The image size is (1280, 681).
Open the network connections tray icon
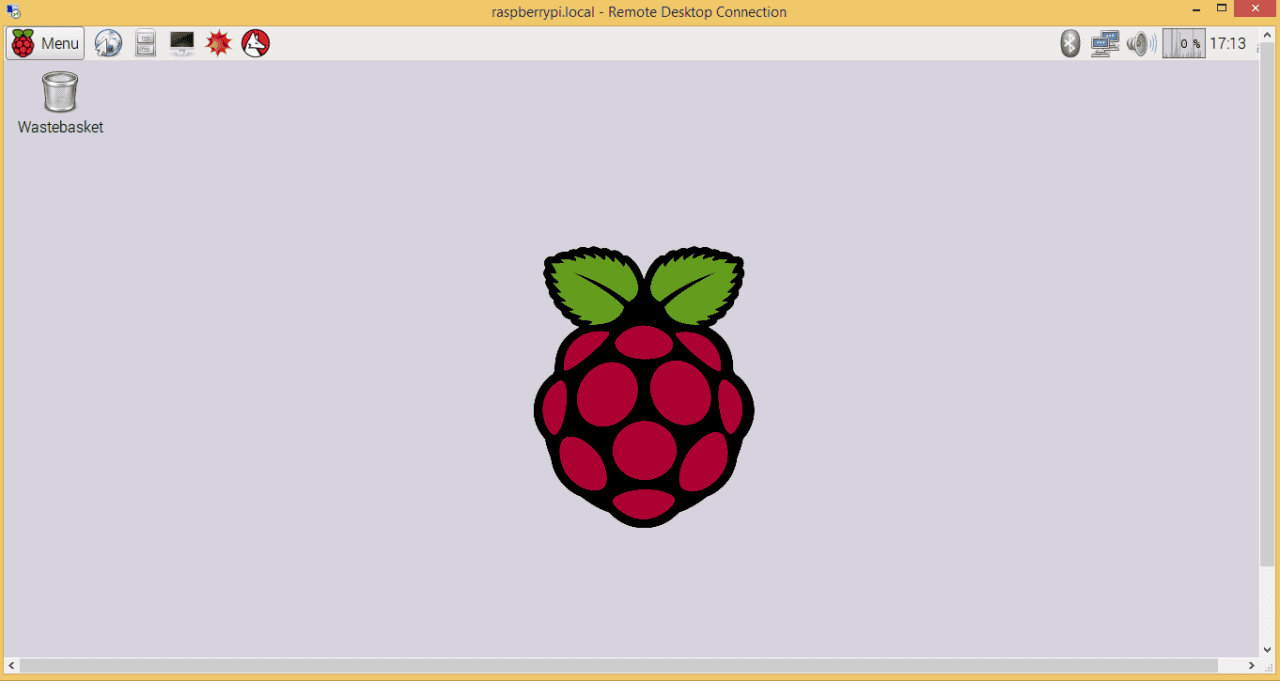coord(1104,43)
